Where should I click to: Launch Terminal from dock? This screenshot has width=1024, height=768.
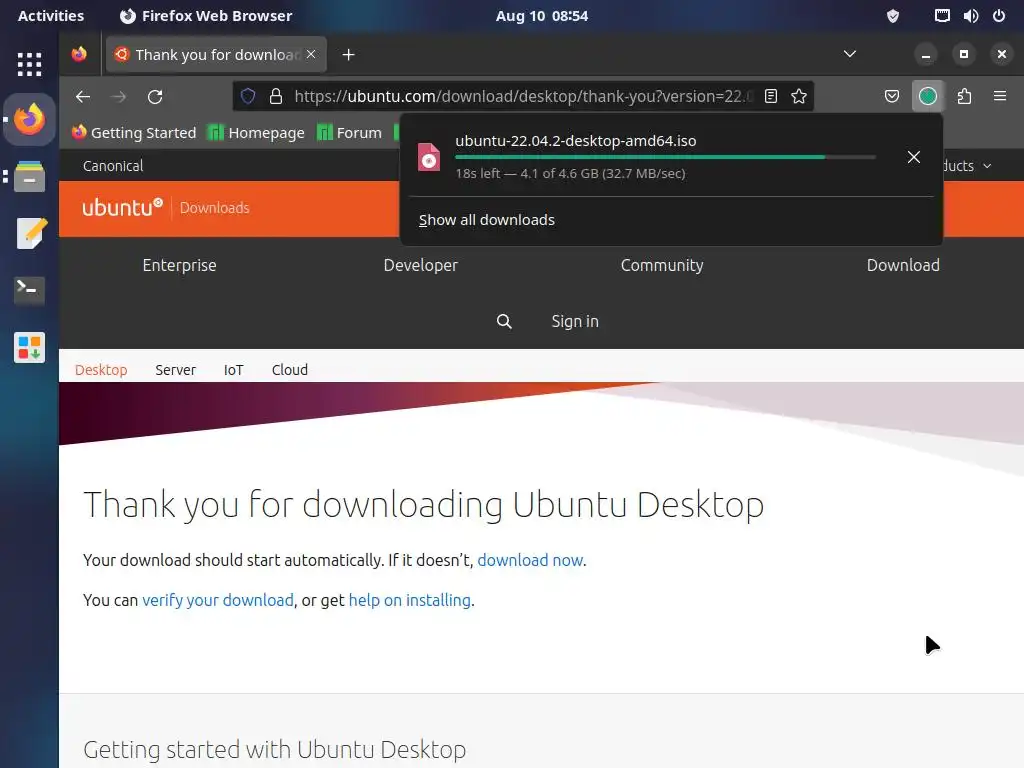pos(29,289)
